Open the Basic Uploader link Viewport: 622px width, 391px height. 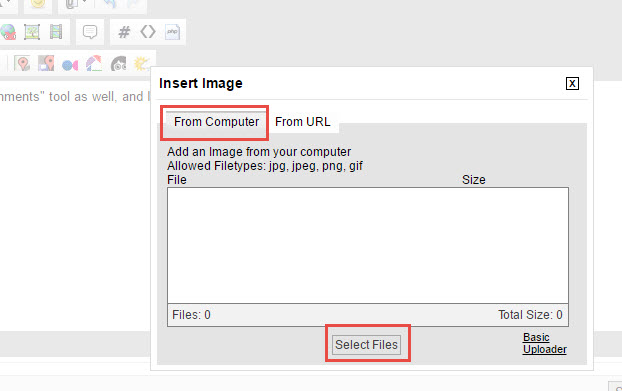coord(545,343)
